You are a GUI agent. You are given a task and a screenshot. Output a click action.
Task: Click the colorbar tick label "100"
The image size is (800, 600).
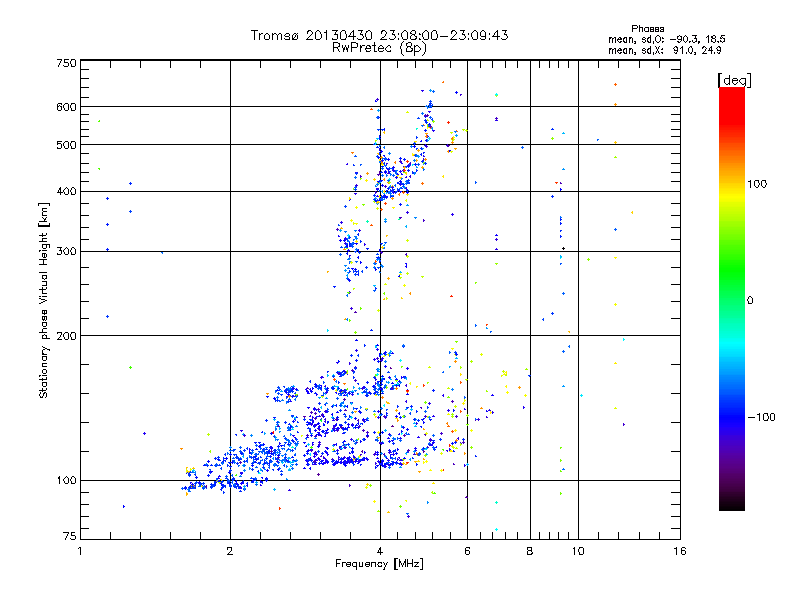[757, 184]
